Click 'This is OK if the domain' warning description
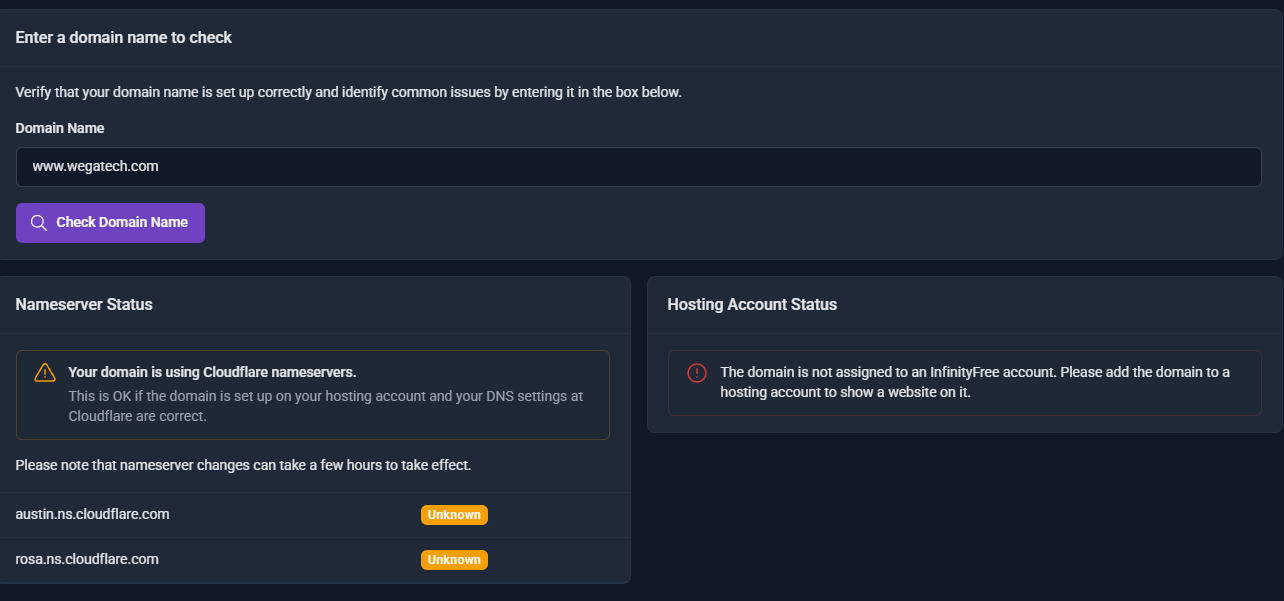 325,406
